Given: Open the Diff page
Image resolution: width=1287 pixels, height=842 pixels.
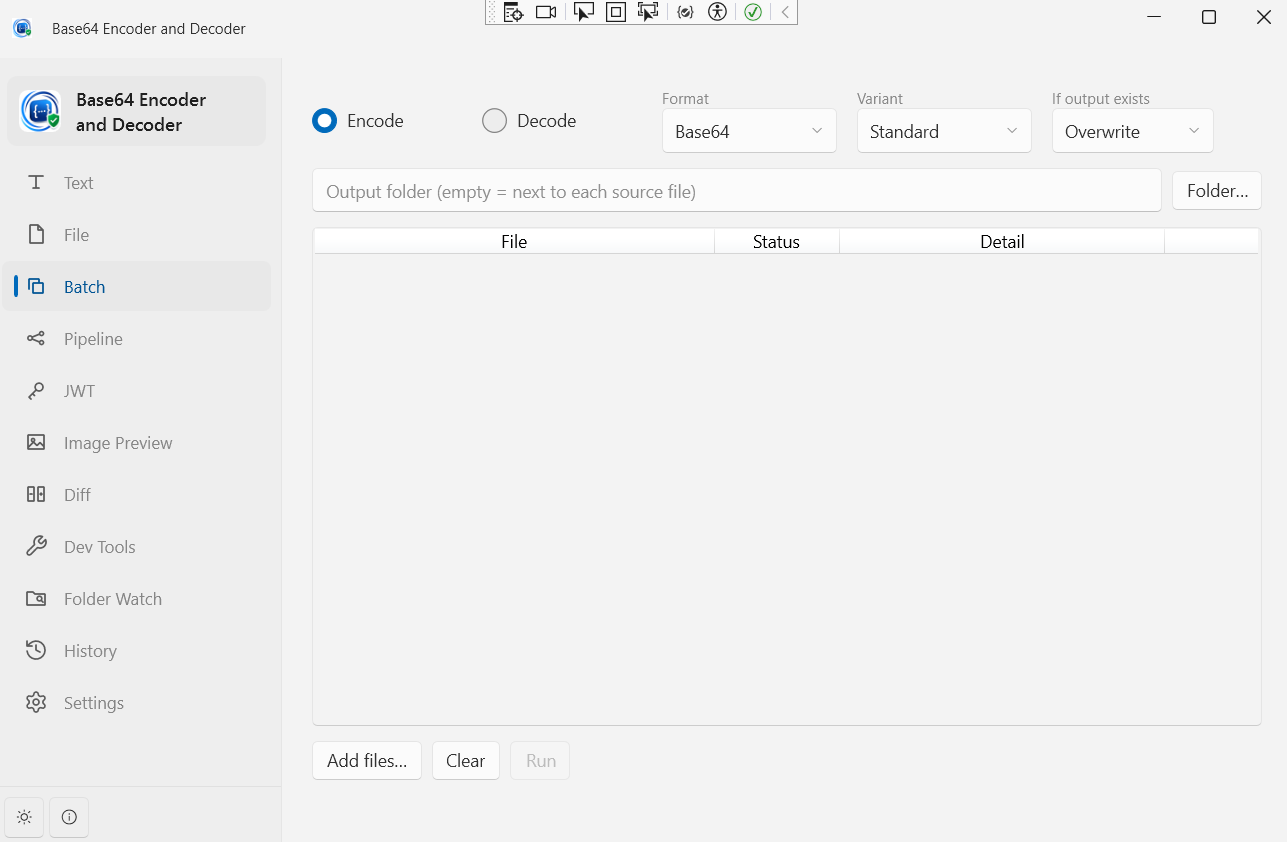Looking at the screenshot, I should (x=136, y=495).
